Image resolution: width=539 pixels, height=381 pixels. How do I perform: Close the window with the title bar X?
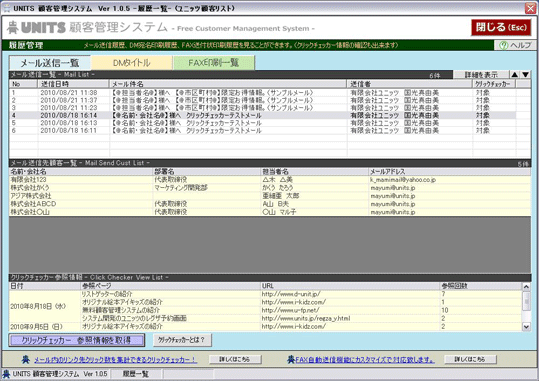pos(531,8)
